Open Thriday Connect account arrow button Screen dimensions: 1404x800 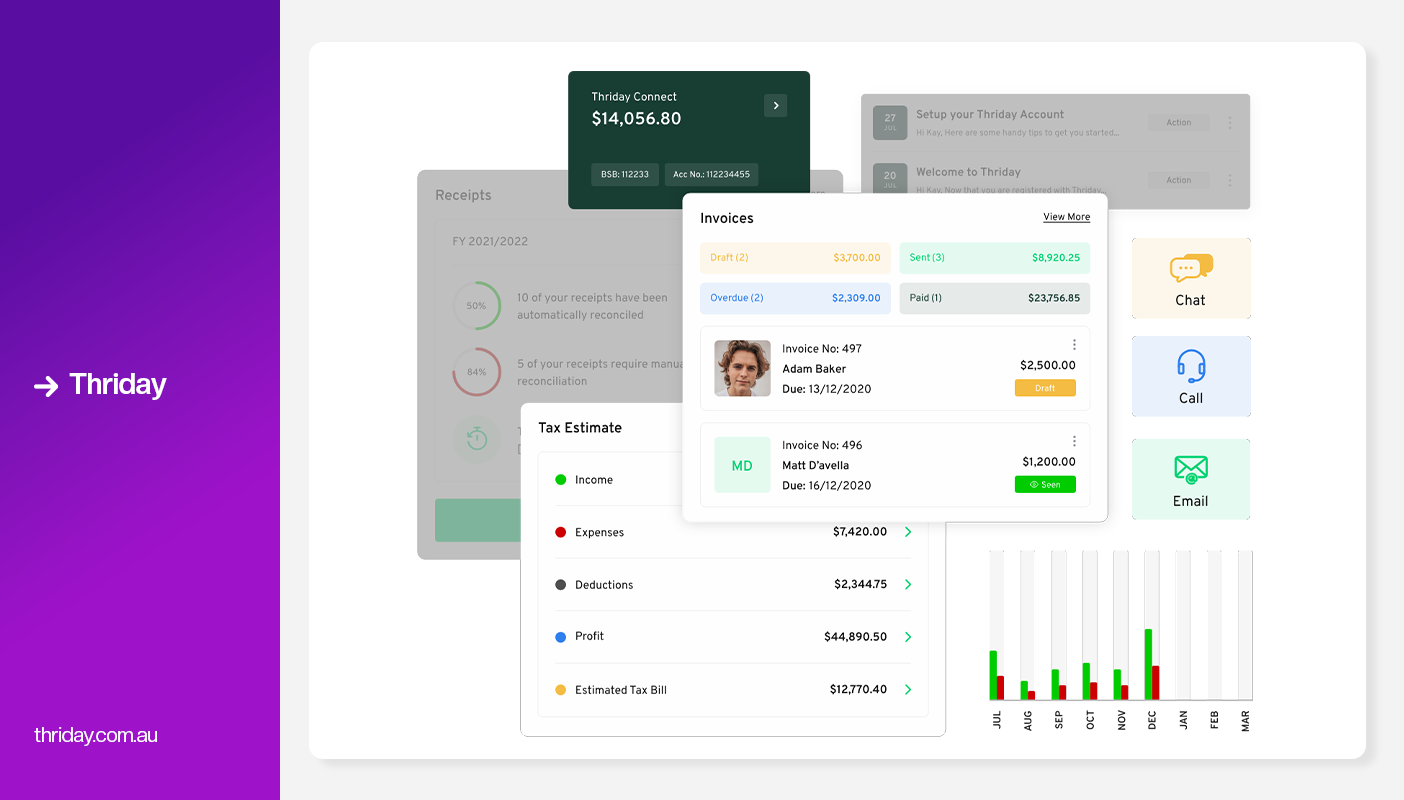[775, 106]
